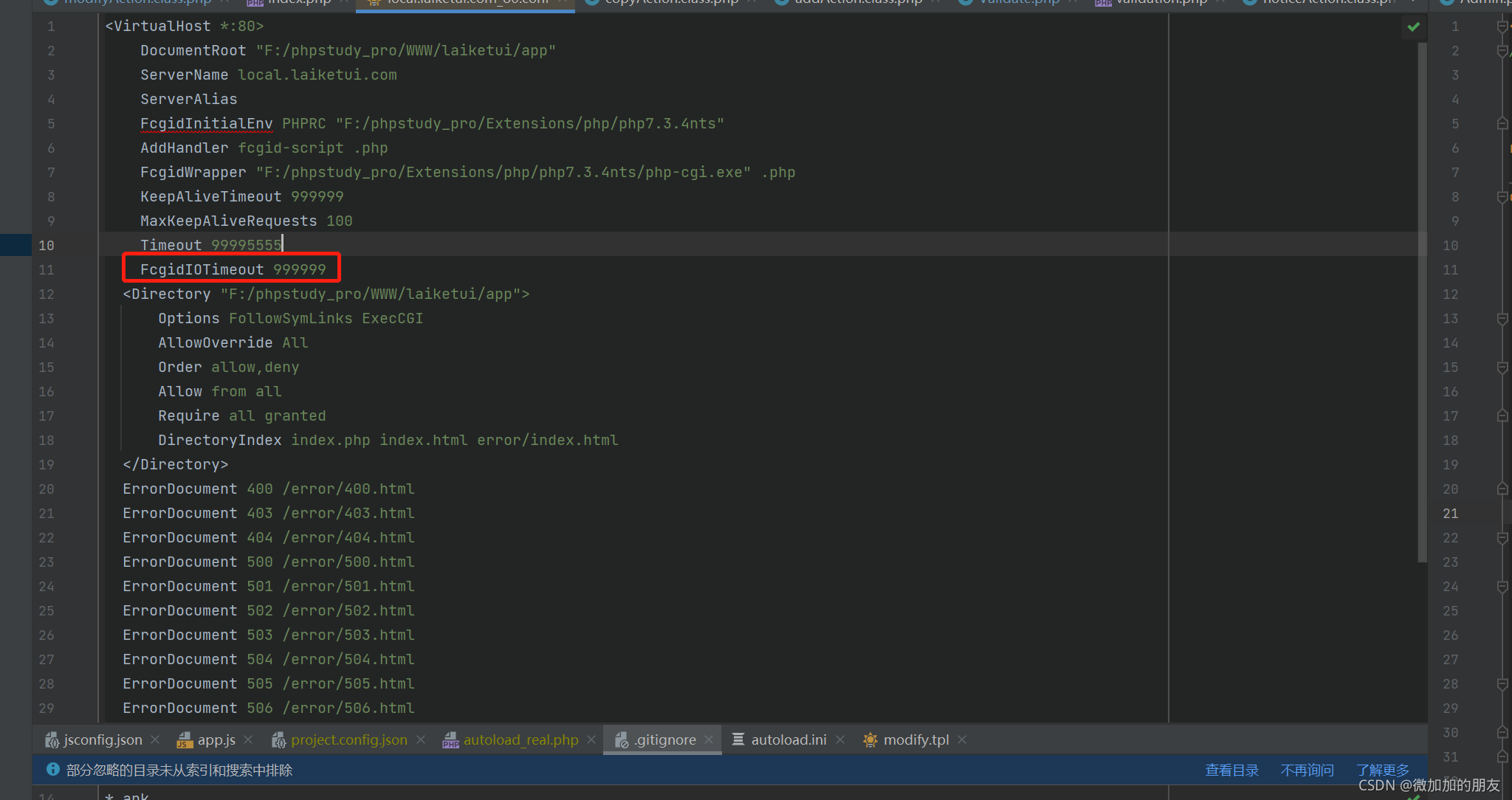Click the 查看目录 link
The width and height of the screenshot is (1512, 800).
1231,770
